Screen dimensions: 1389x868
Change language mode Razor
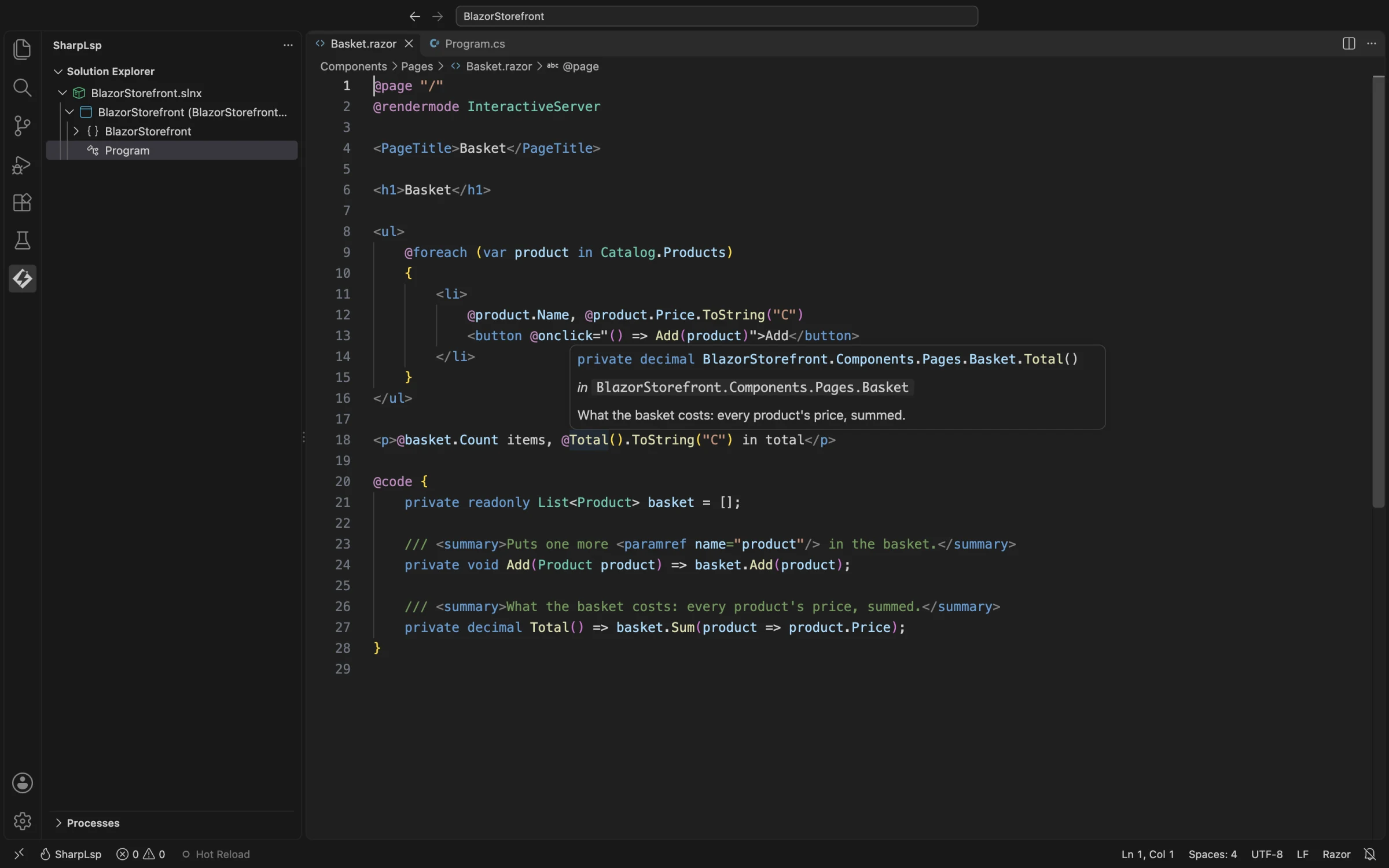coord(1336,854)
